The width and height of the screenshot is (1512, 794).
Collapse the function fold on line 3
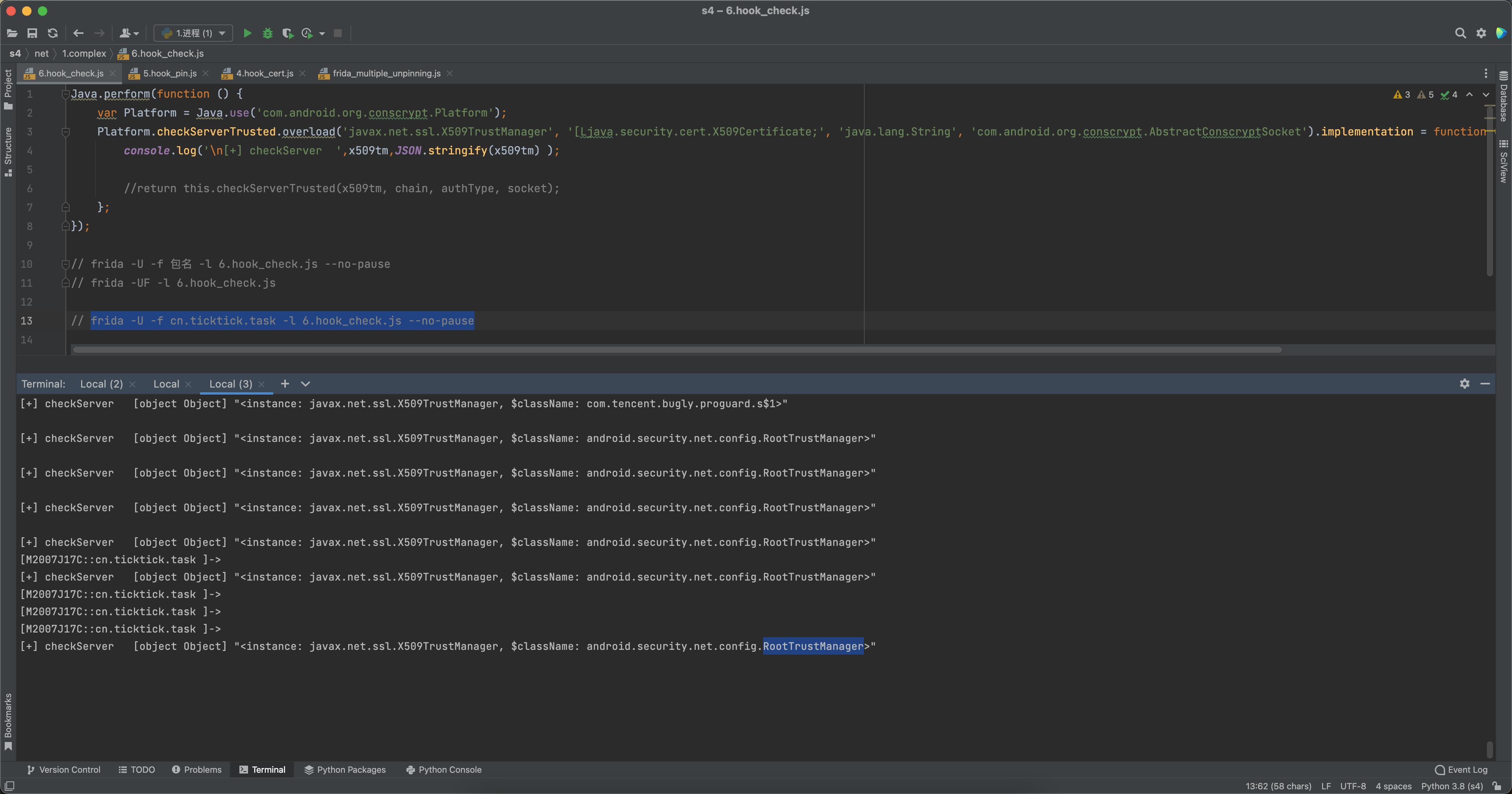pyautogui.click(x=66, y=132)
